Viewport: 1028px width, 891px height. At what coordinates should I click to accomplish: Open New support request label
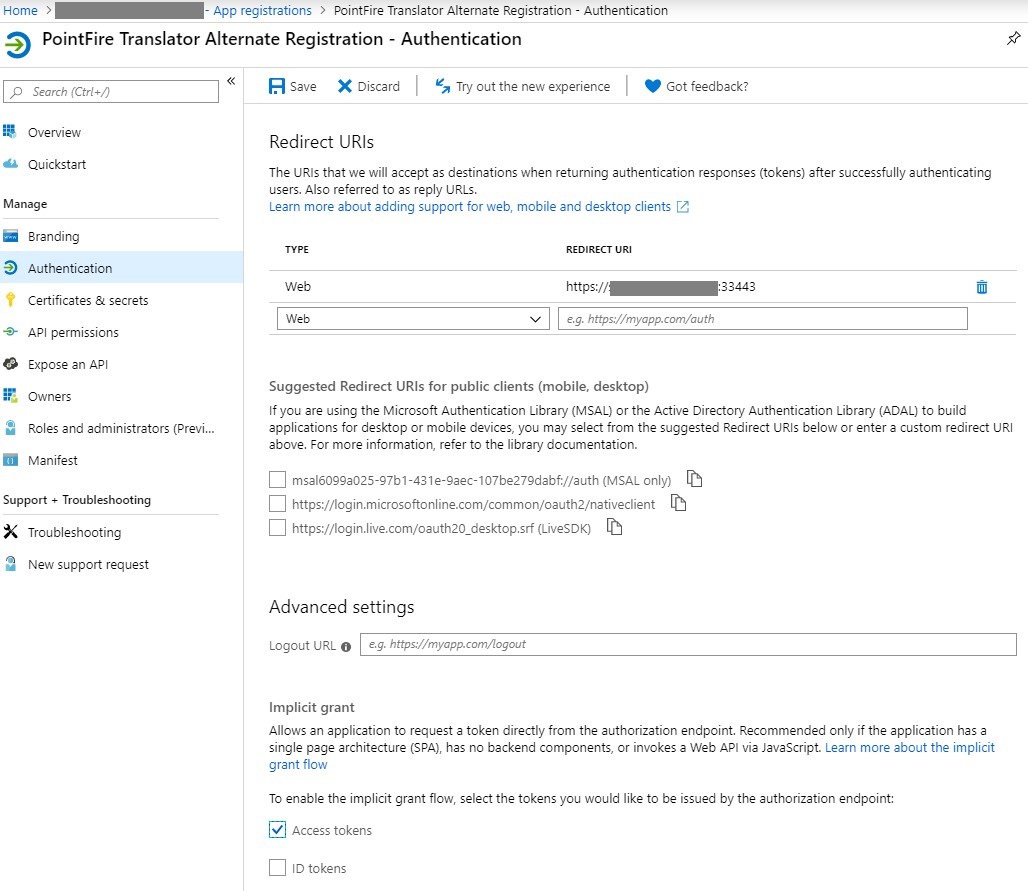point(89,564)
